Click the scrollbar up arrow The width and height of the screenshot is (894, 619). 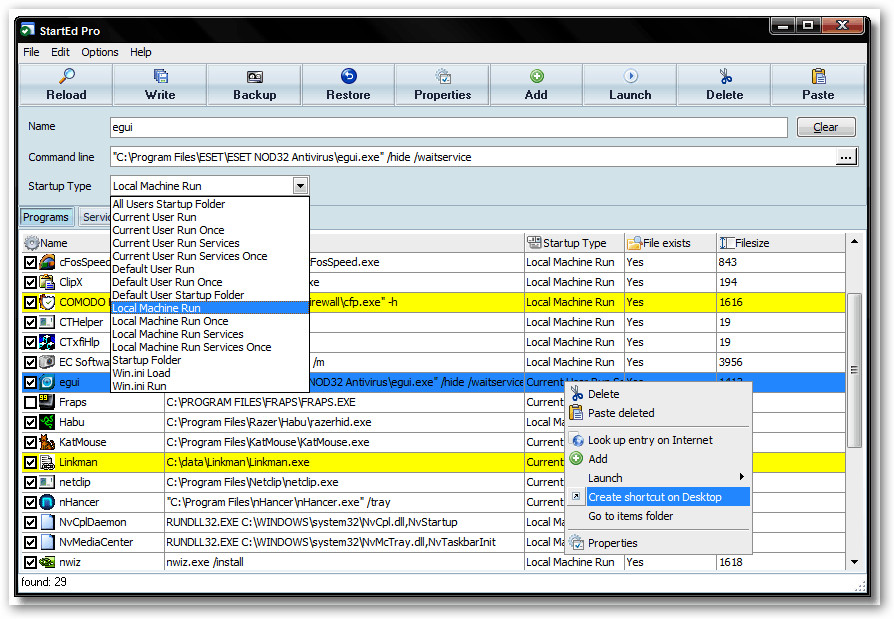point(854,242)
